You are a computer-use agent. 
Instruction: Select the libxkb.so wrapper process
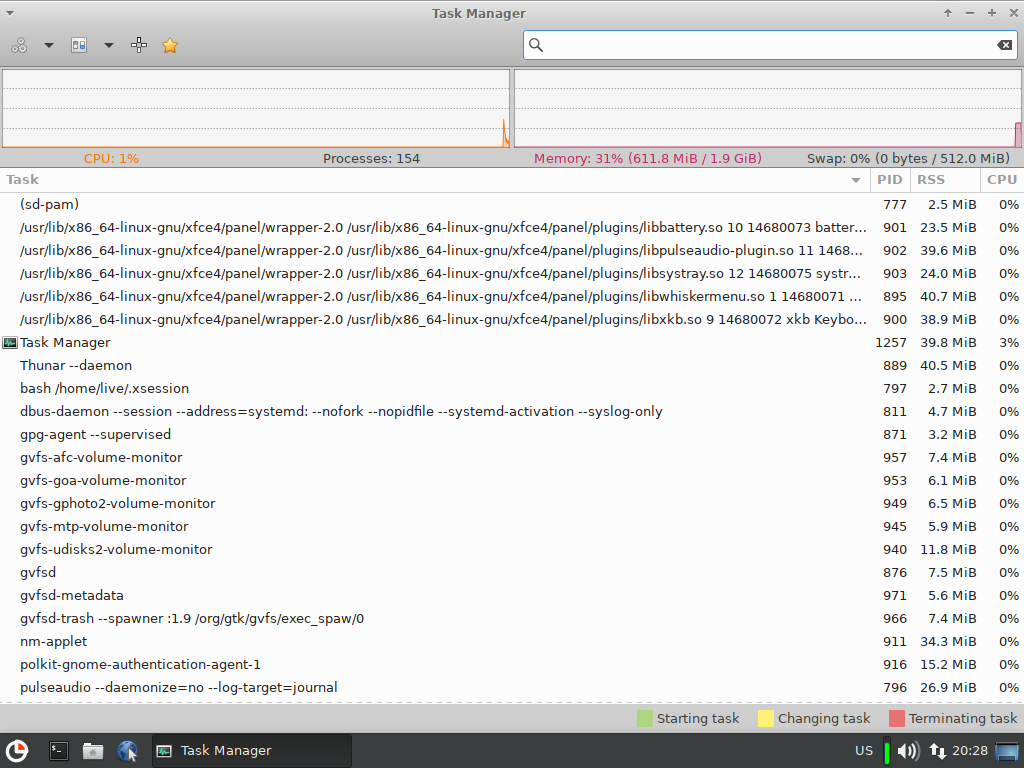(x=512, y=319)
